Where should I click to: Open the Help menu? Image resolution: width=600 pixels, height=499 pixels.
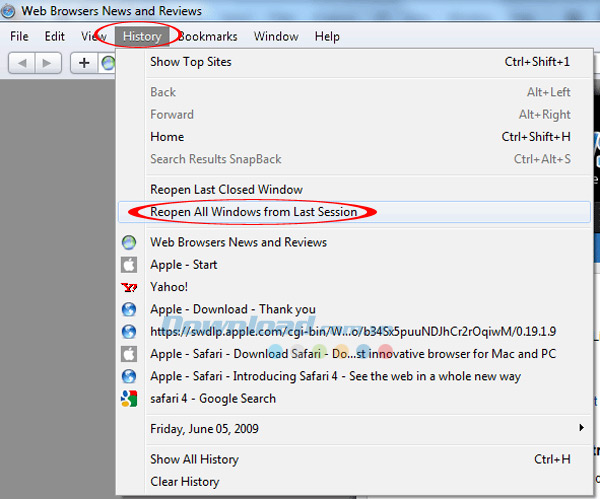click(327, 36)
